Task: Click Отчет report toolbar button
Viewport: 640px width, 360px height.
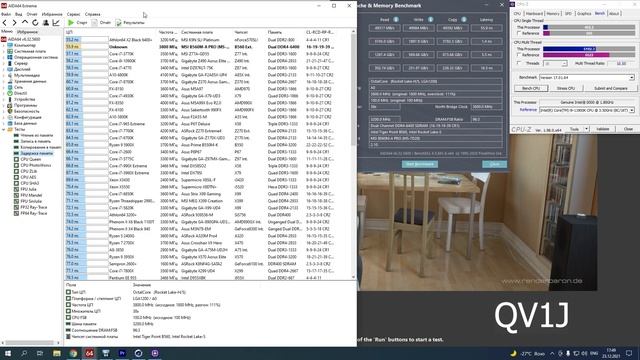Action: tap(101, 23)
